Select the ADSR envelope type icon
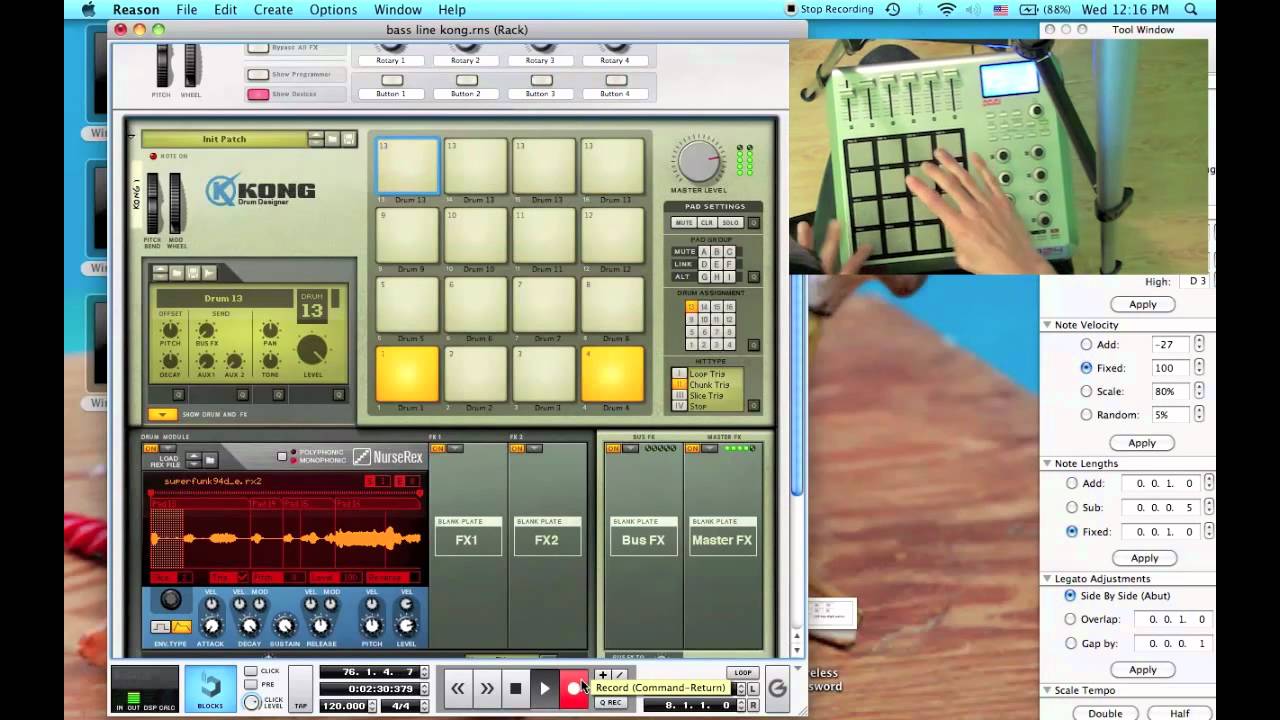The image size is (1280, 720). [x=181, y=627]
